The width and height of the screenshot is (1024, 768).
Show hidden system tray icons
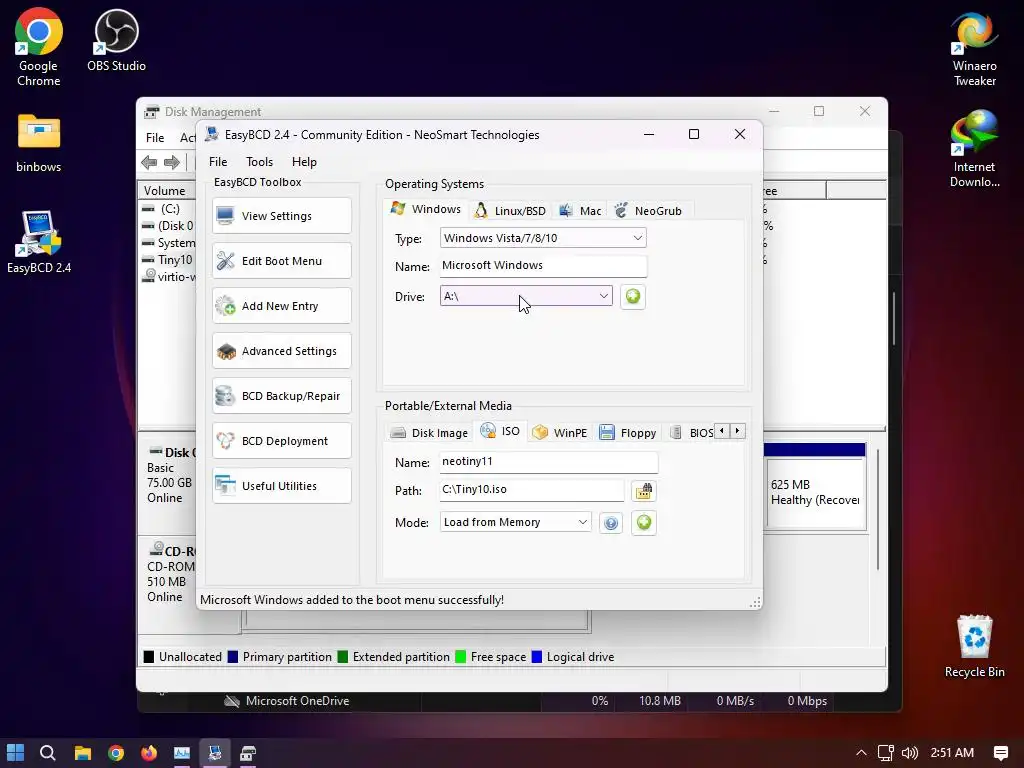pyautogui.click(x=861, y=753)
